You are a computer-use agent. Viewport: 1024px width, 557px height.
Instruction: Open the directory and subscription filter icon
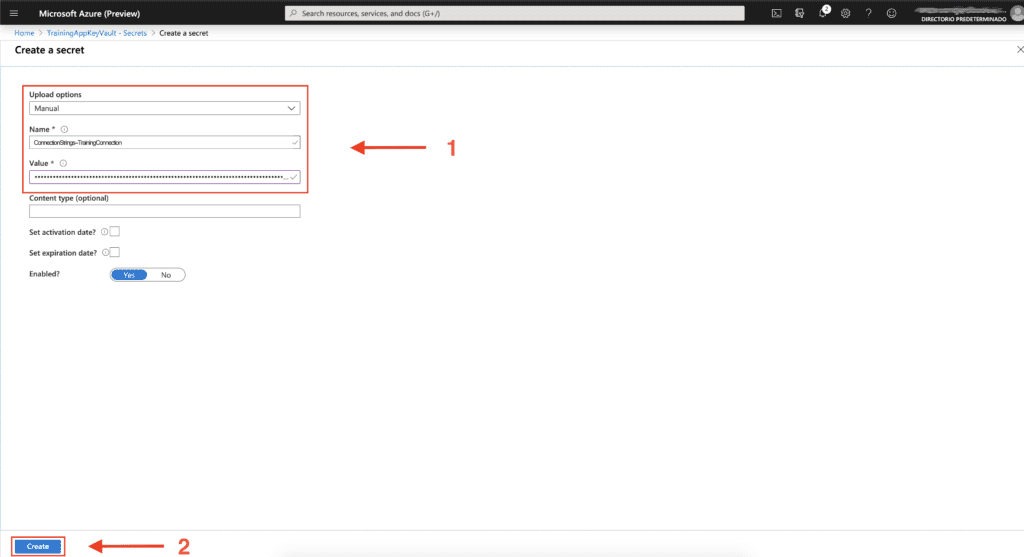pos(799,13)
